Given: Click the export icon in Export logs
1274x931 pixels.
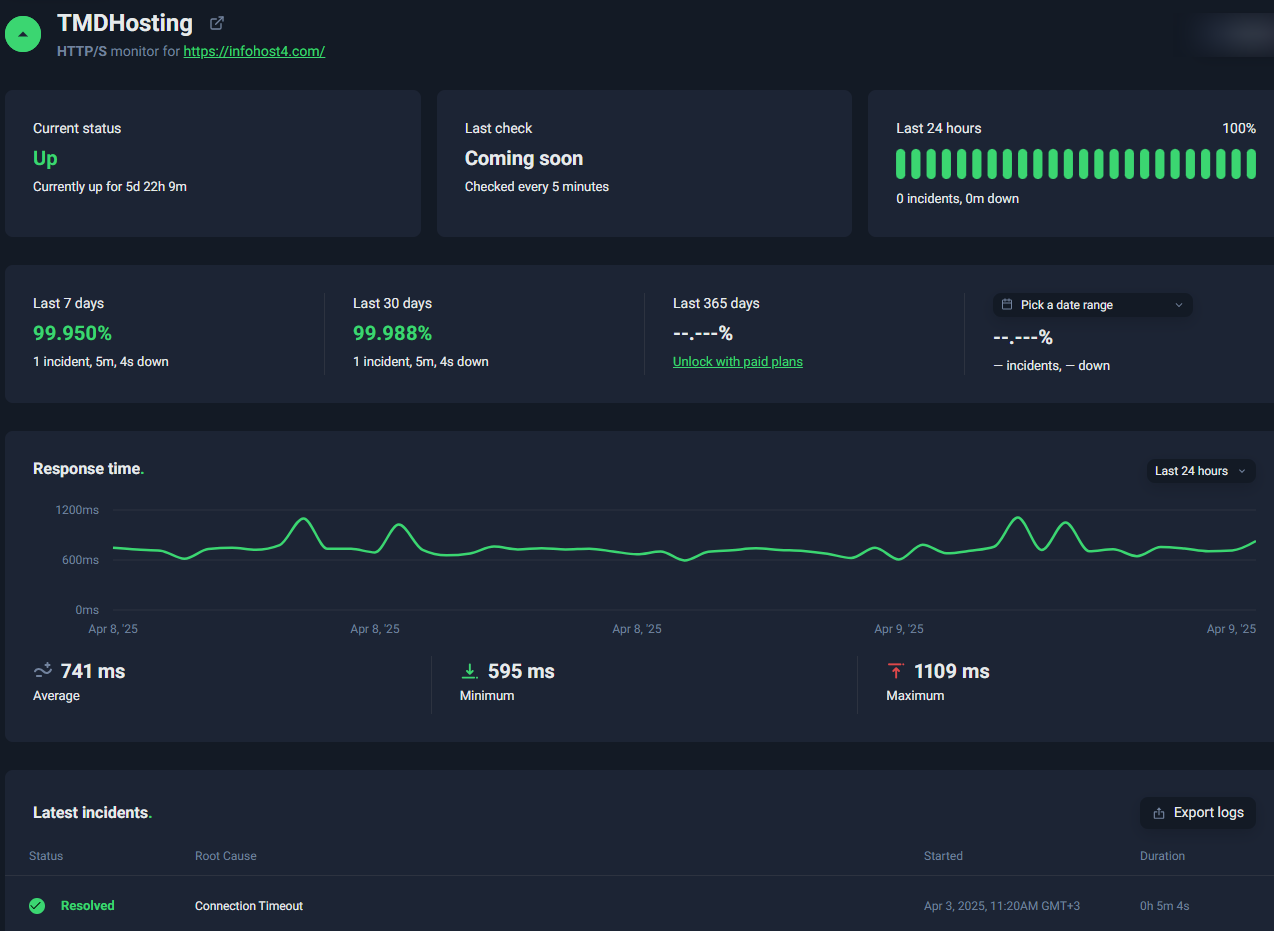Looking at the screenshot, I should [1159, 813].
